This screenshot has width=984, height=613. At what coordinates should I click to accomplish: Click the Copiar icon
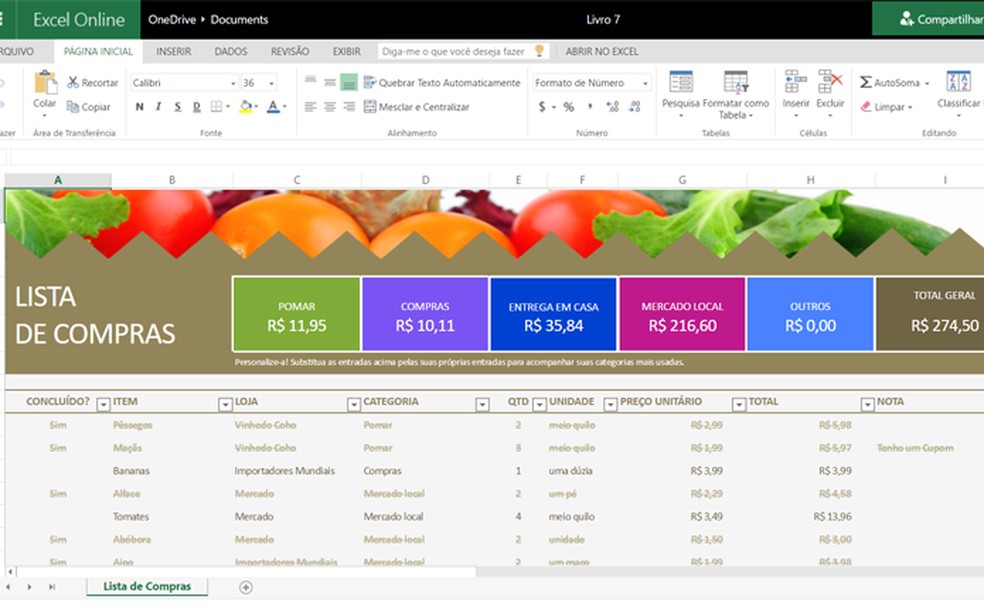73,107
